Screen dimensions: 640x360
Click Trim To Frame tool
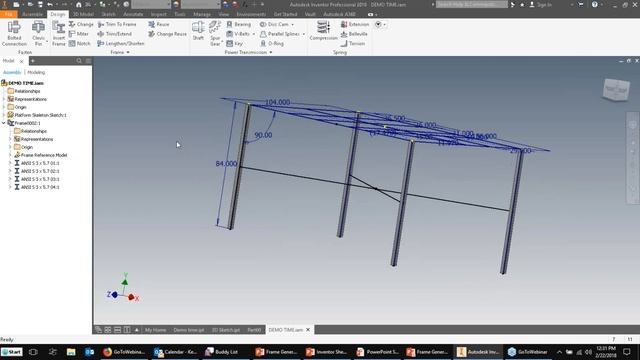point(117,24)
